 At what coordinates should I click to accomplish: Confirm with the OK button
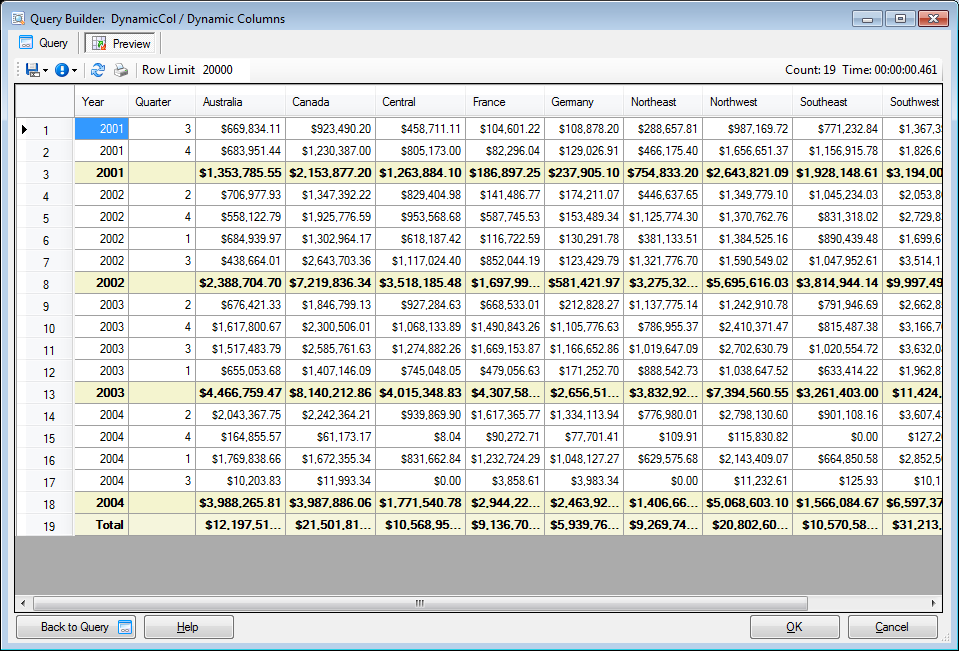794,627
